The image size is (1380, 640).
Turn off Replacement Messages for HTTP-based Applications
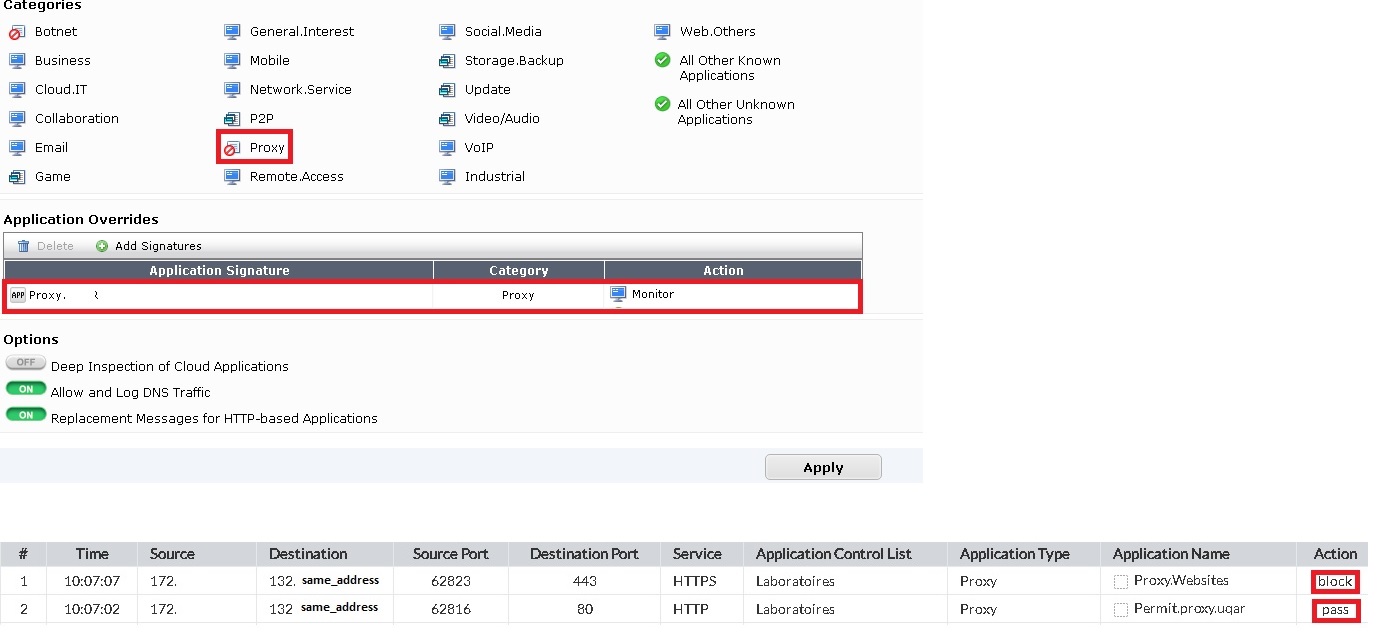pyautogui.click(x=26, y=415)
